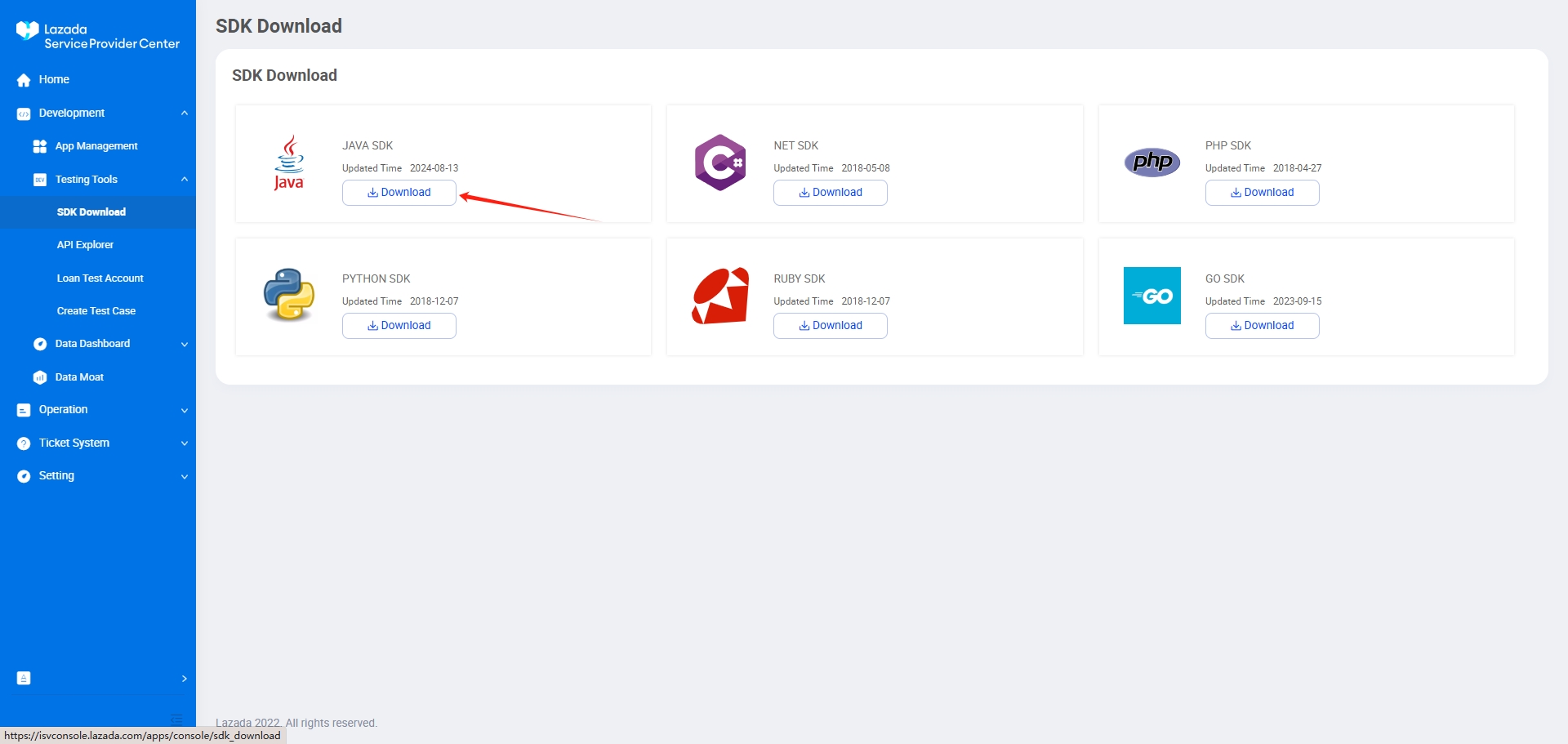Click the Setting compass icon
The image size is (1568, 744).
[24, 476]
